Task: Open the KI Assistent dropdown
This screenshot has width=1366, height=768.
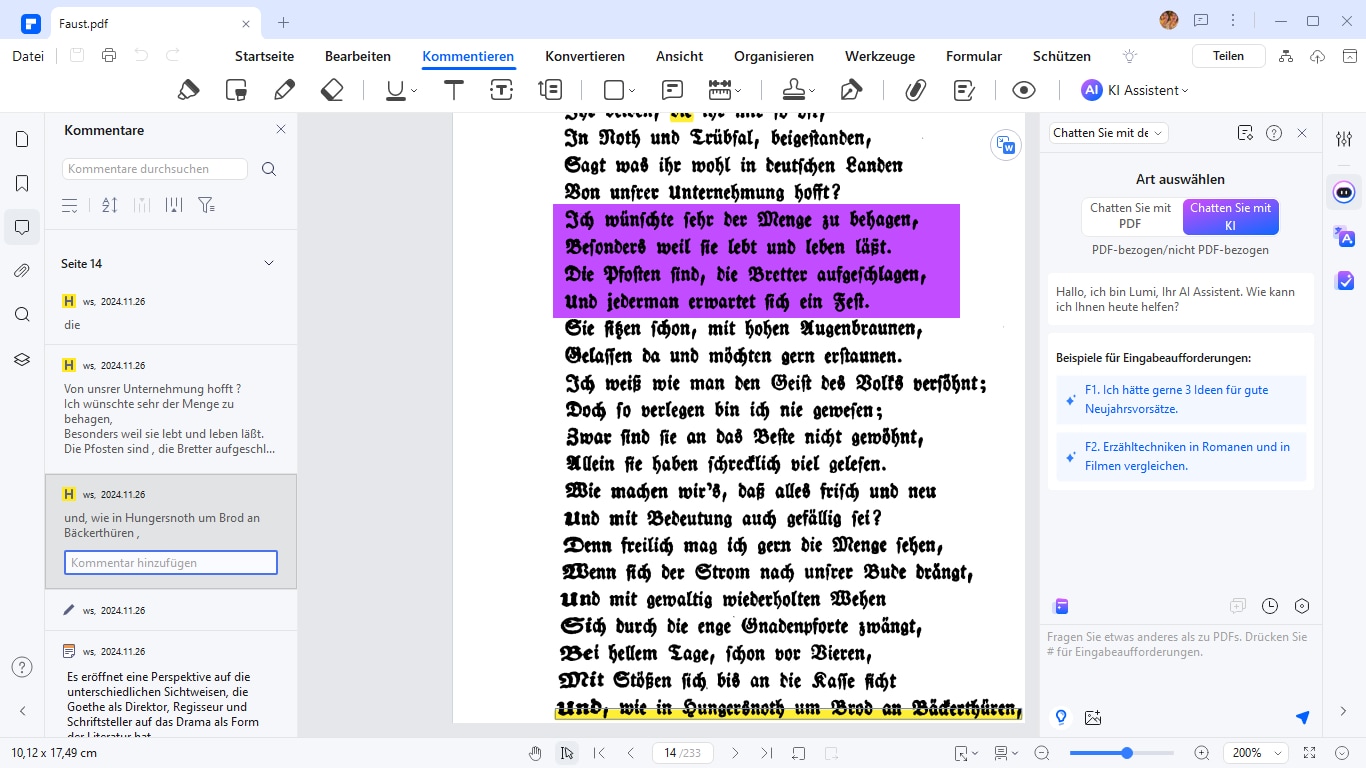Action: pos(1135,90)
